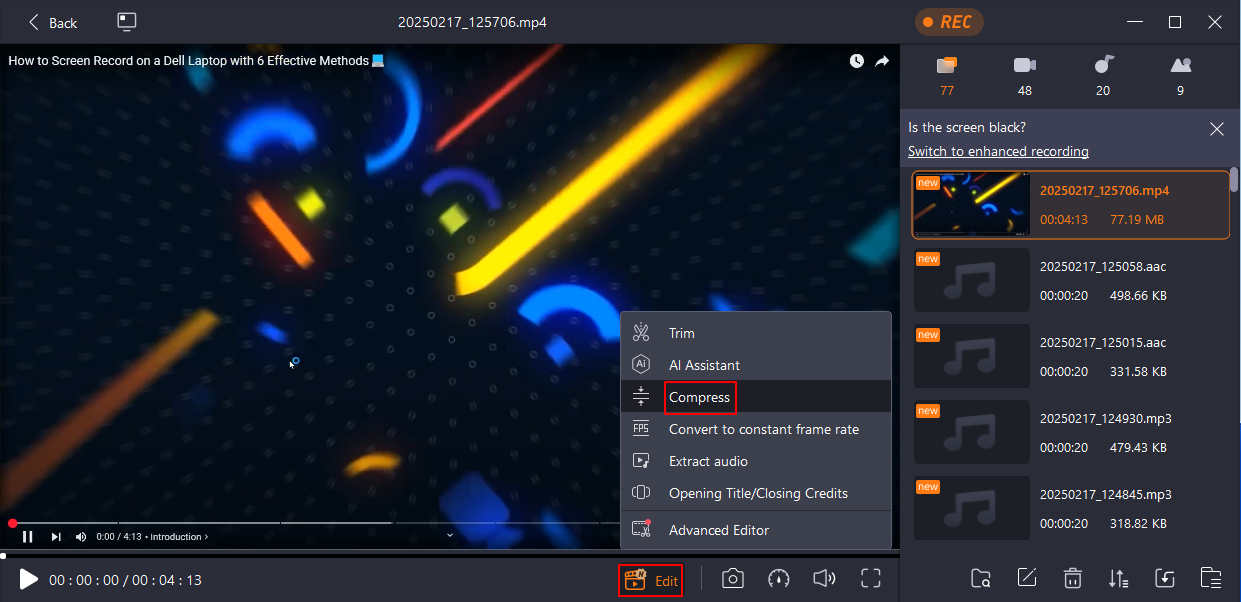The height and width of the screenshot is (602, 1241).
Task: Play the recording with main play button
Action: point(28,579)
